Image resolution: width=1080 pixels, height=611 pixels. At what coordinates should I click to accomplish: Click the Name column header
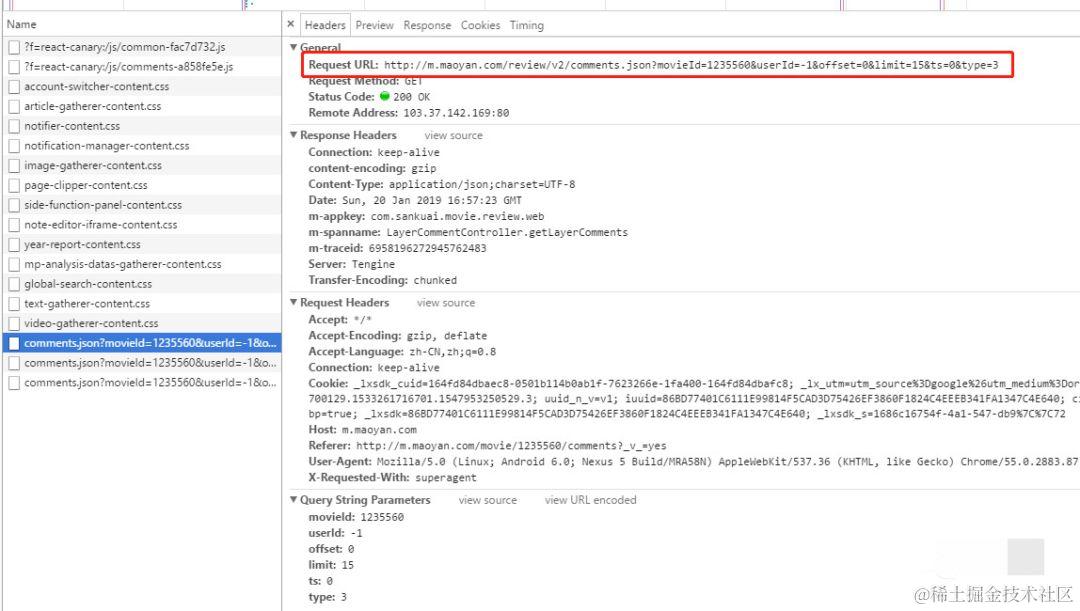142,24
